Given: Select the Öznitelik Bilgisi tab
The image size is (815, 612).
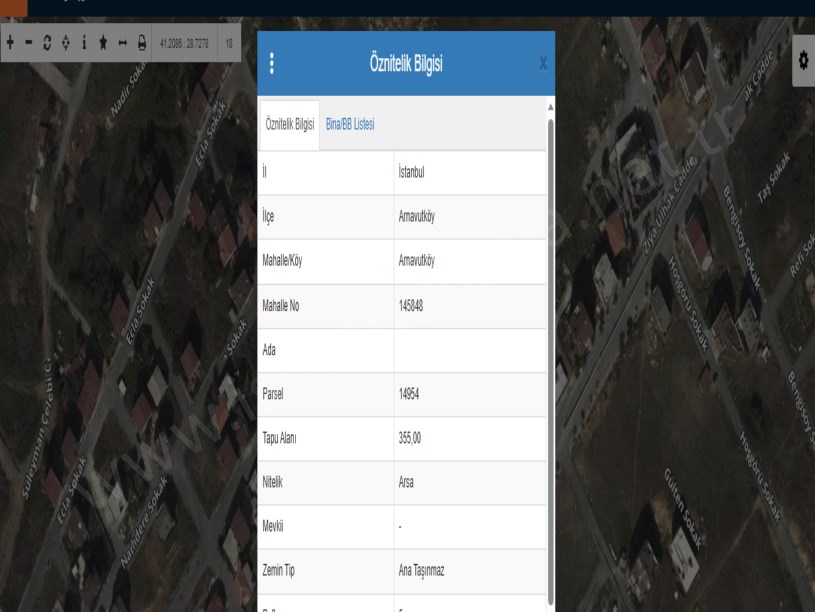Looking at the screenshot, I should [x=289, y=124].
